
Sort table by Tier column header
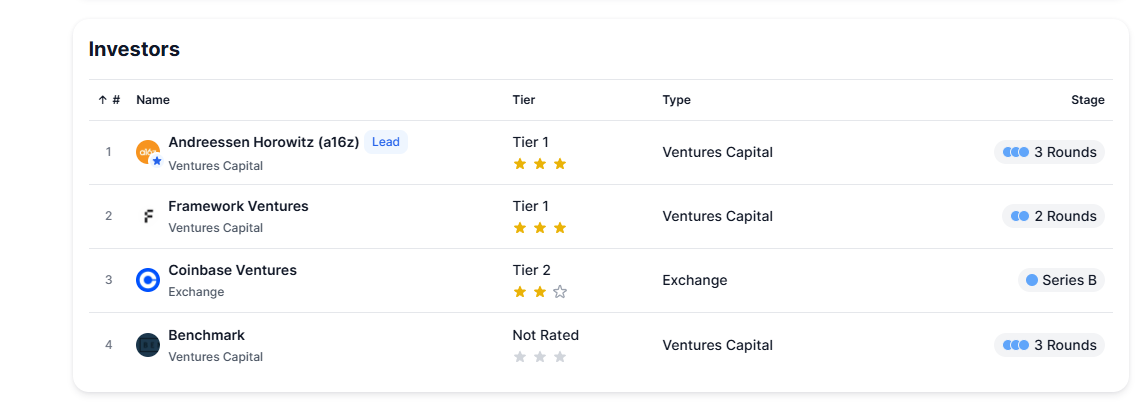[x=523, y=100]
